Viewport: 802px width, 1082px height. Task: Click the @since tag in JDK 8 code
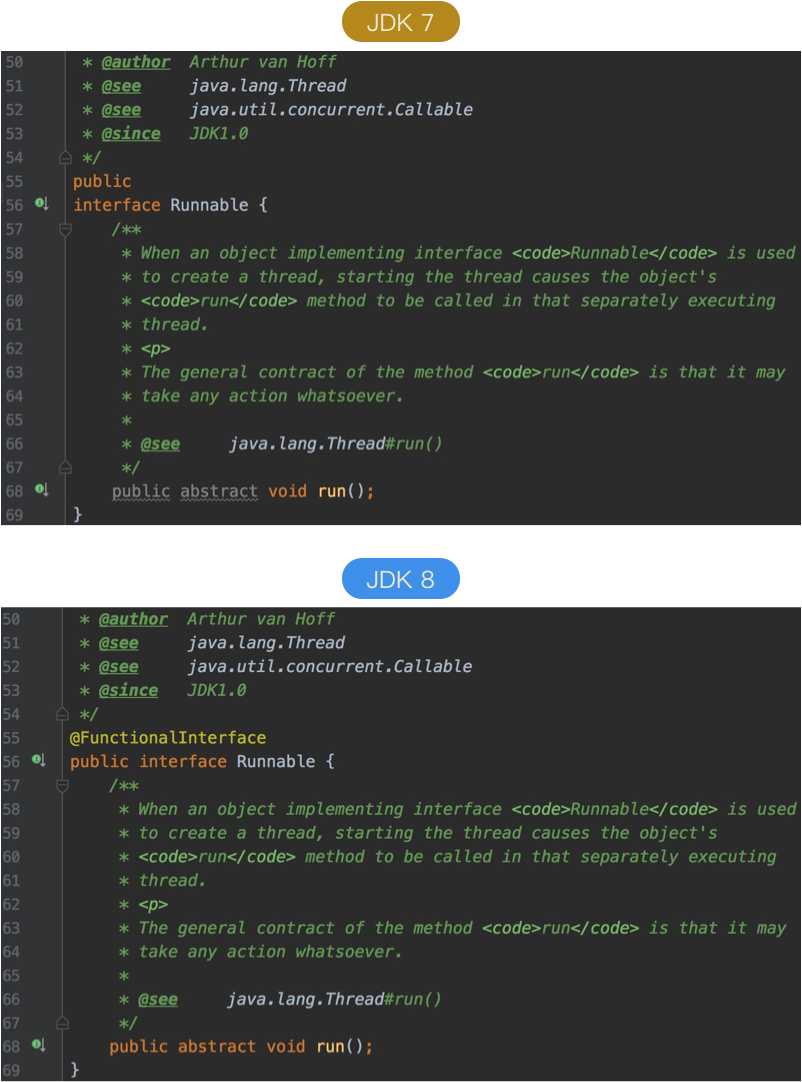128,691
